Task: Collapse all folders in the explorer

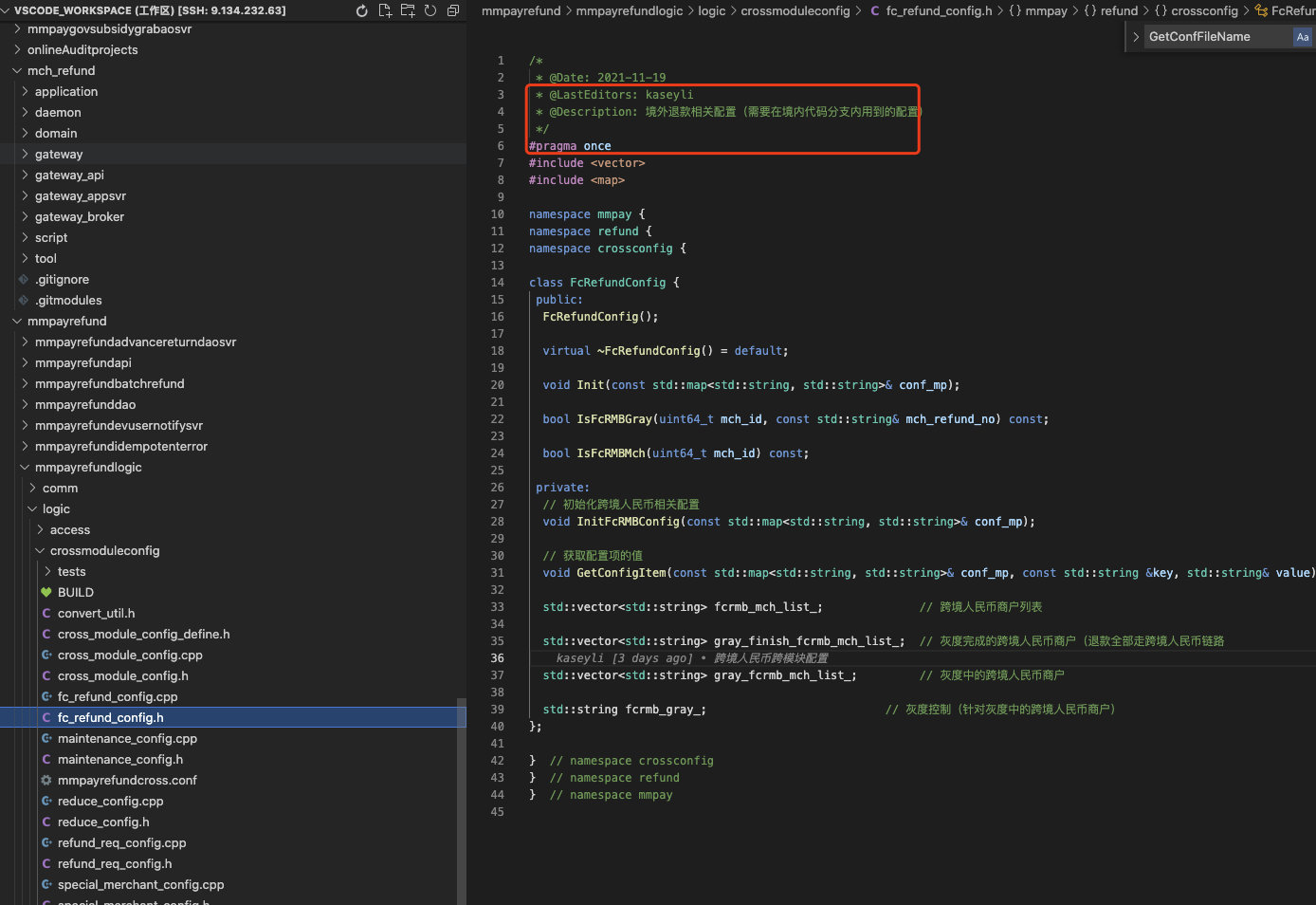Action: (453, 10)
